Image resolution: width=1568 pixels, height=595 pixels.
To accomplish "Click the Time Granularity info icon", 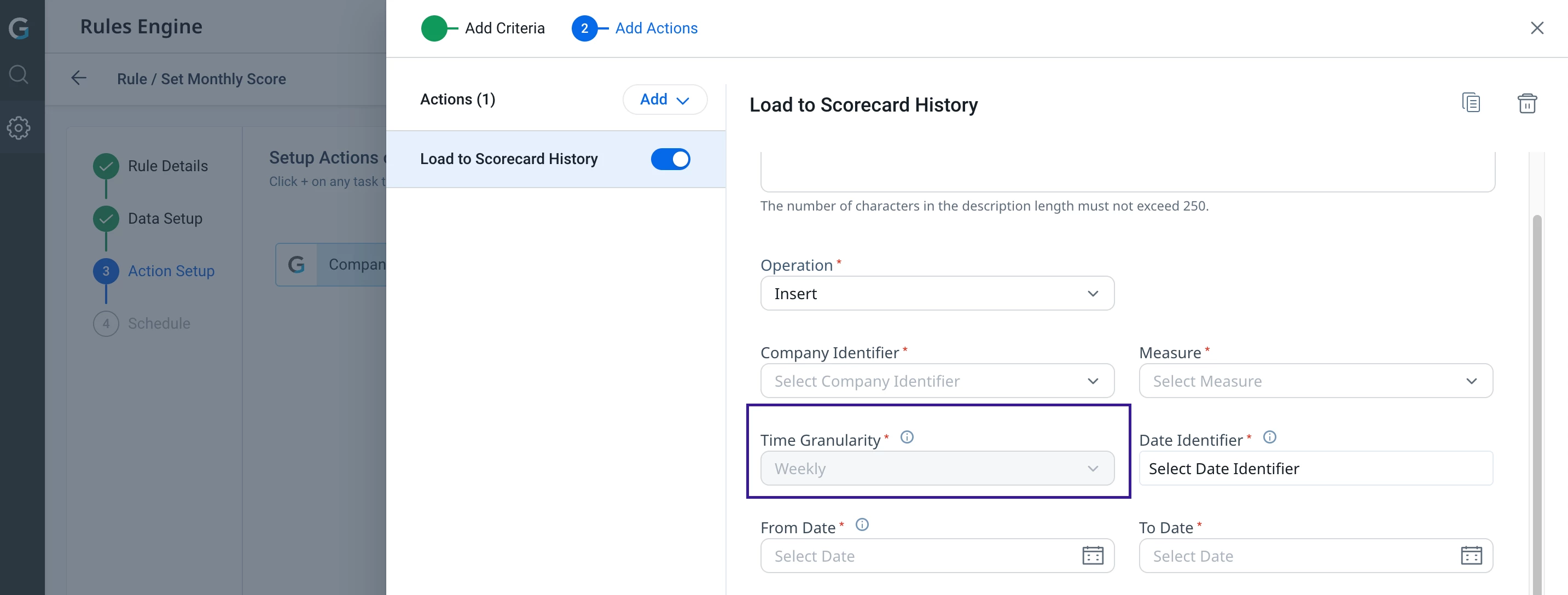I will (x=907, y=437).
